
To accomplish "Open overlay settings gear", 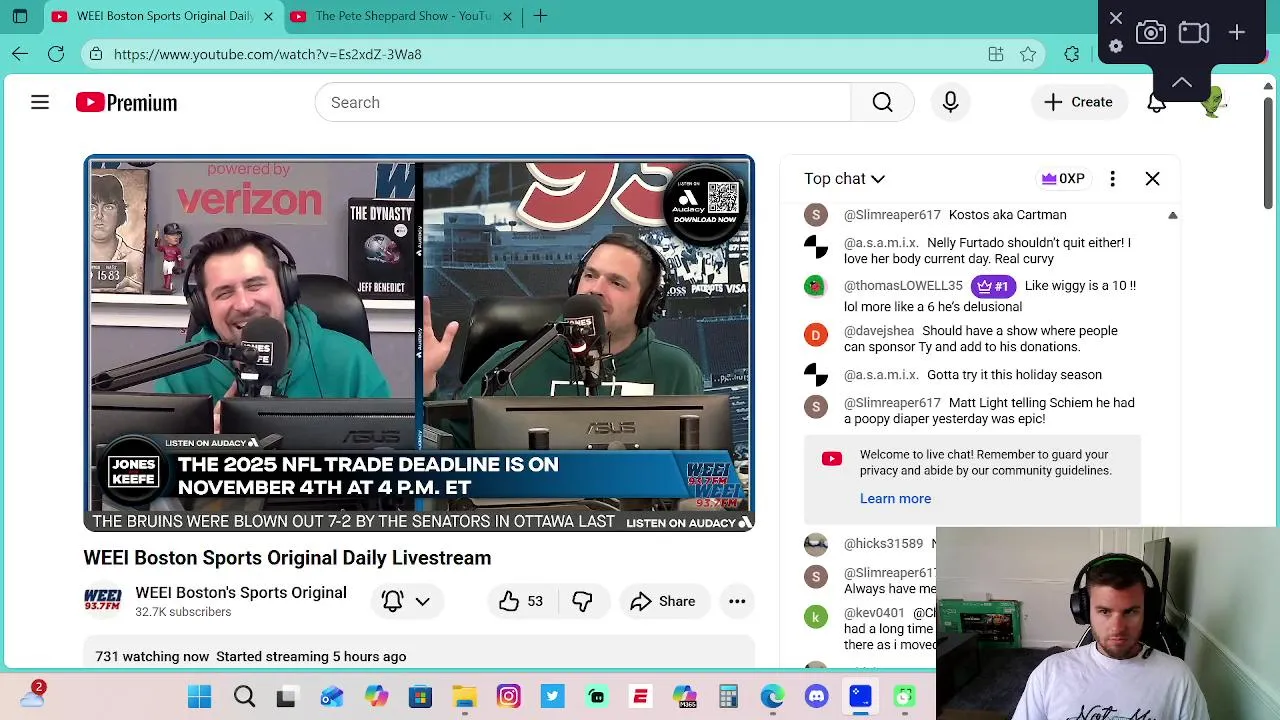I will click(1116, 46).
